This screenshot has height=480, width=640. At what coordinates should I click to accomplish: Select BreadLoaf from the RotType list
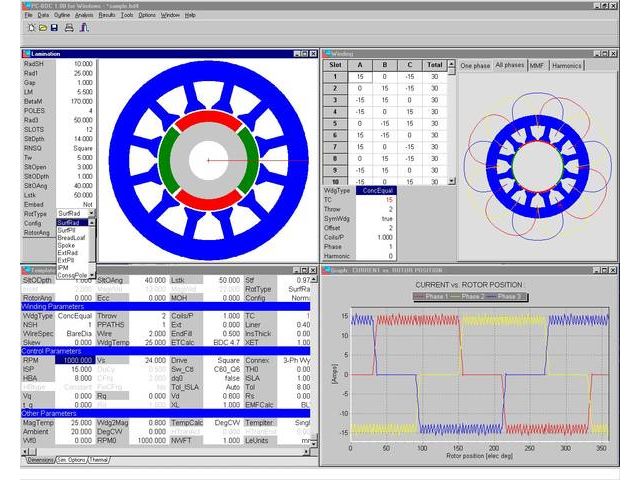(72, 237)
